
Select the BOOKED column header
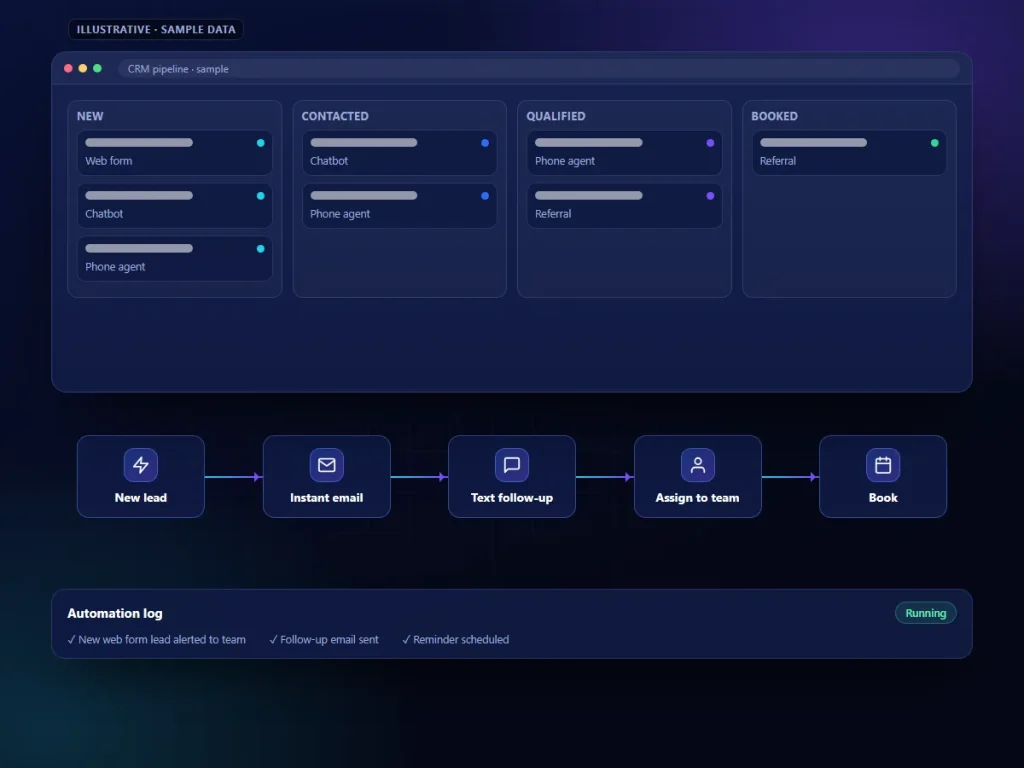click(x=775, y=116)
